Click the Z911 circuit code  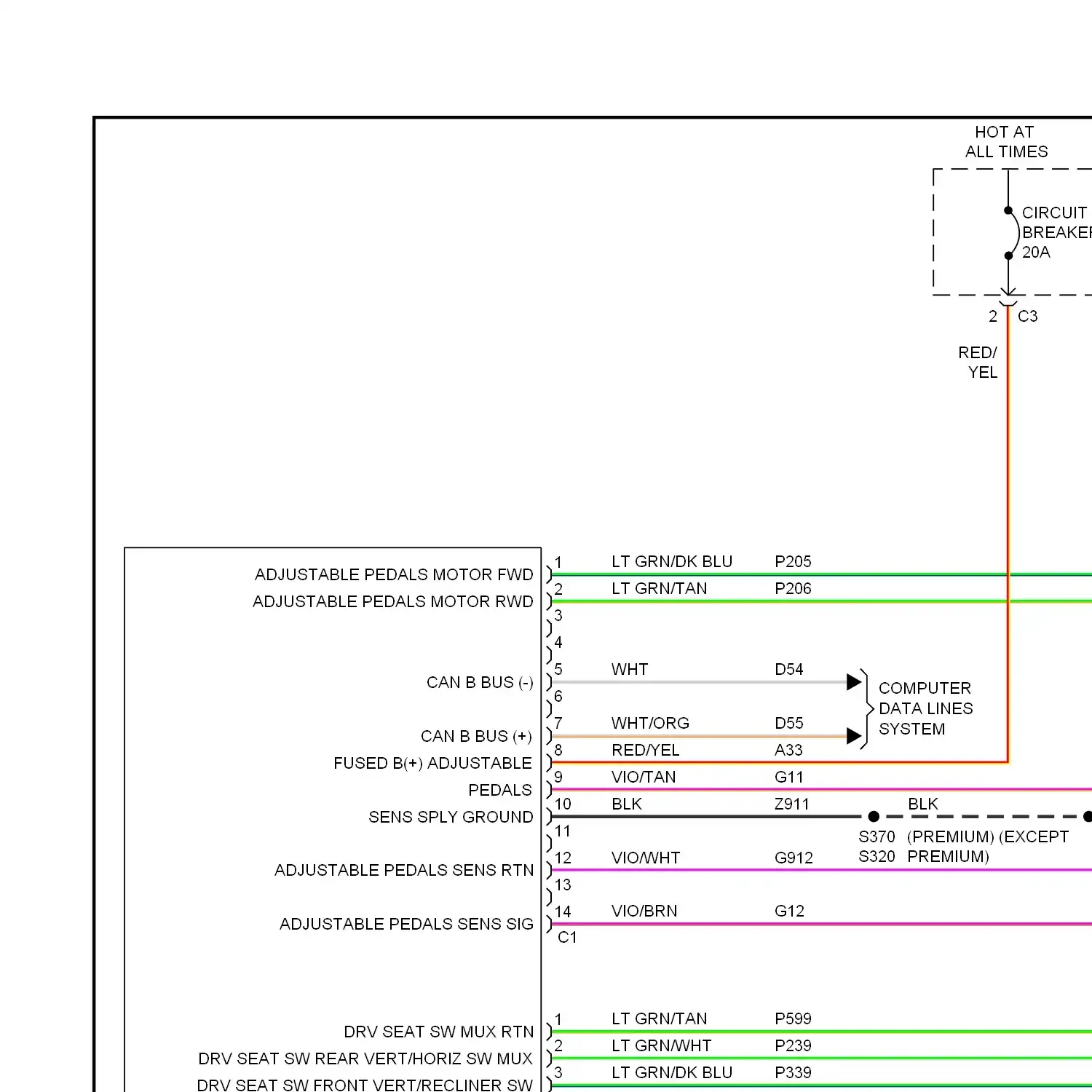(792, 804)
